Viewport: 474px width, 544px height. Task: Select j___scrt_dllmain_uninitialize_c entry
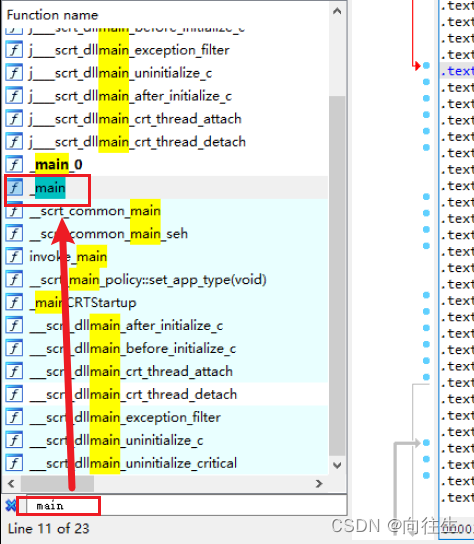coord(120,73)
